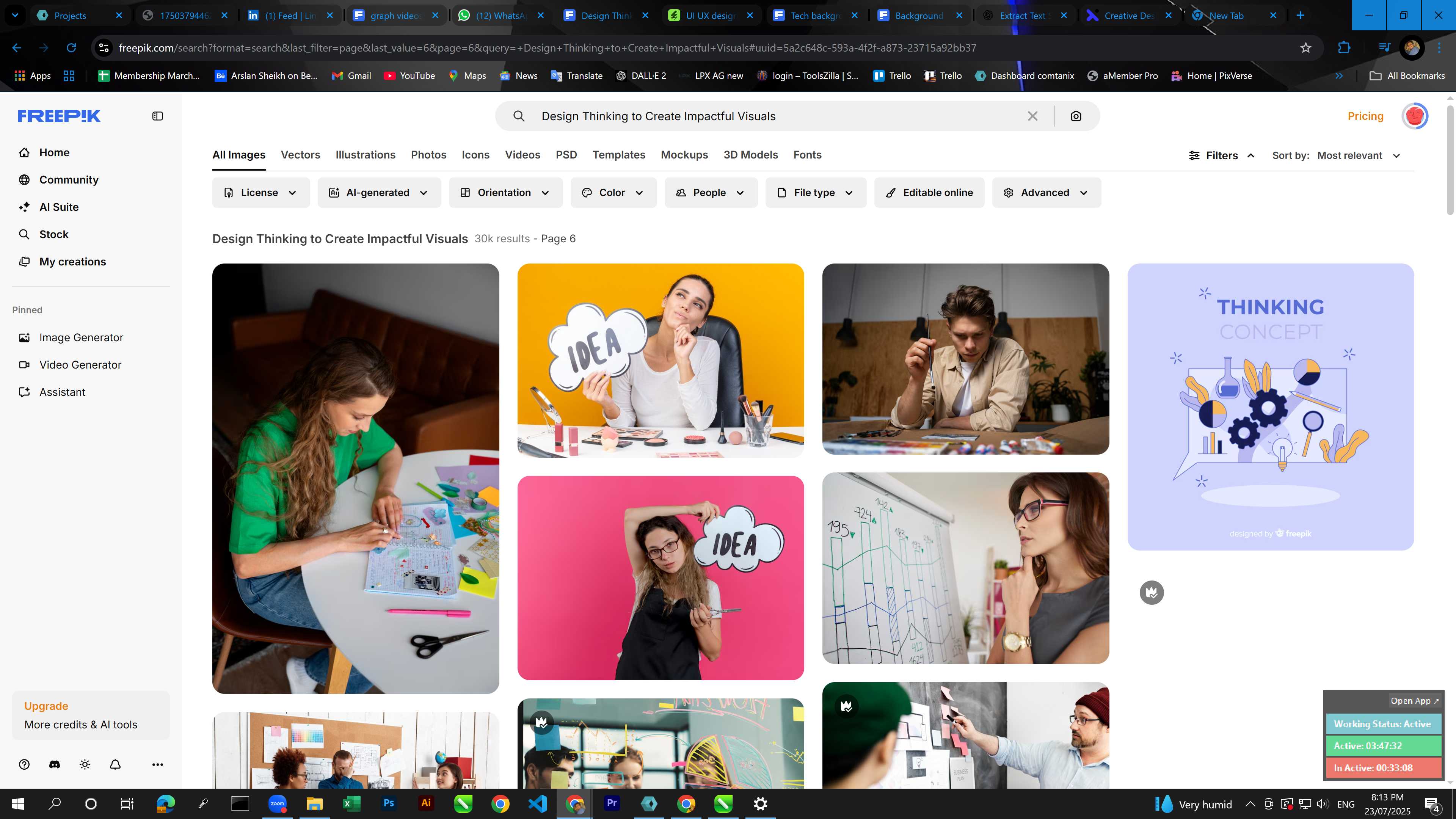Open Premiere Pro from the taskbar
The image size is (1456, 819).
coord(612,803)
